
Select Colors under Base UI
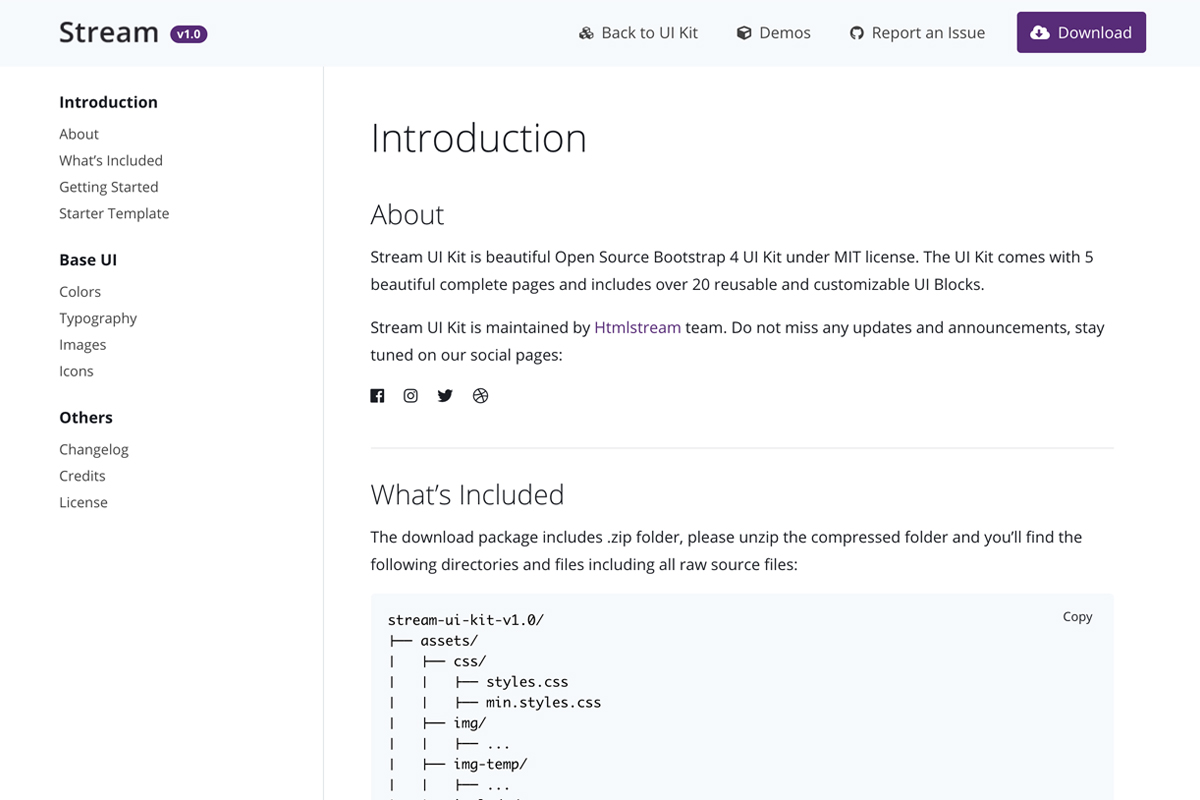(x=80, y=292)
